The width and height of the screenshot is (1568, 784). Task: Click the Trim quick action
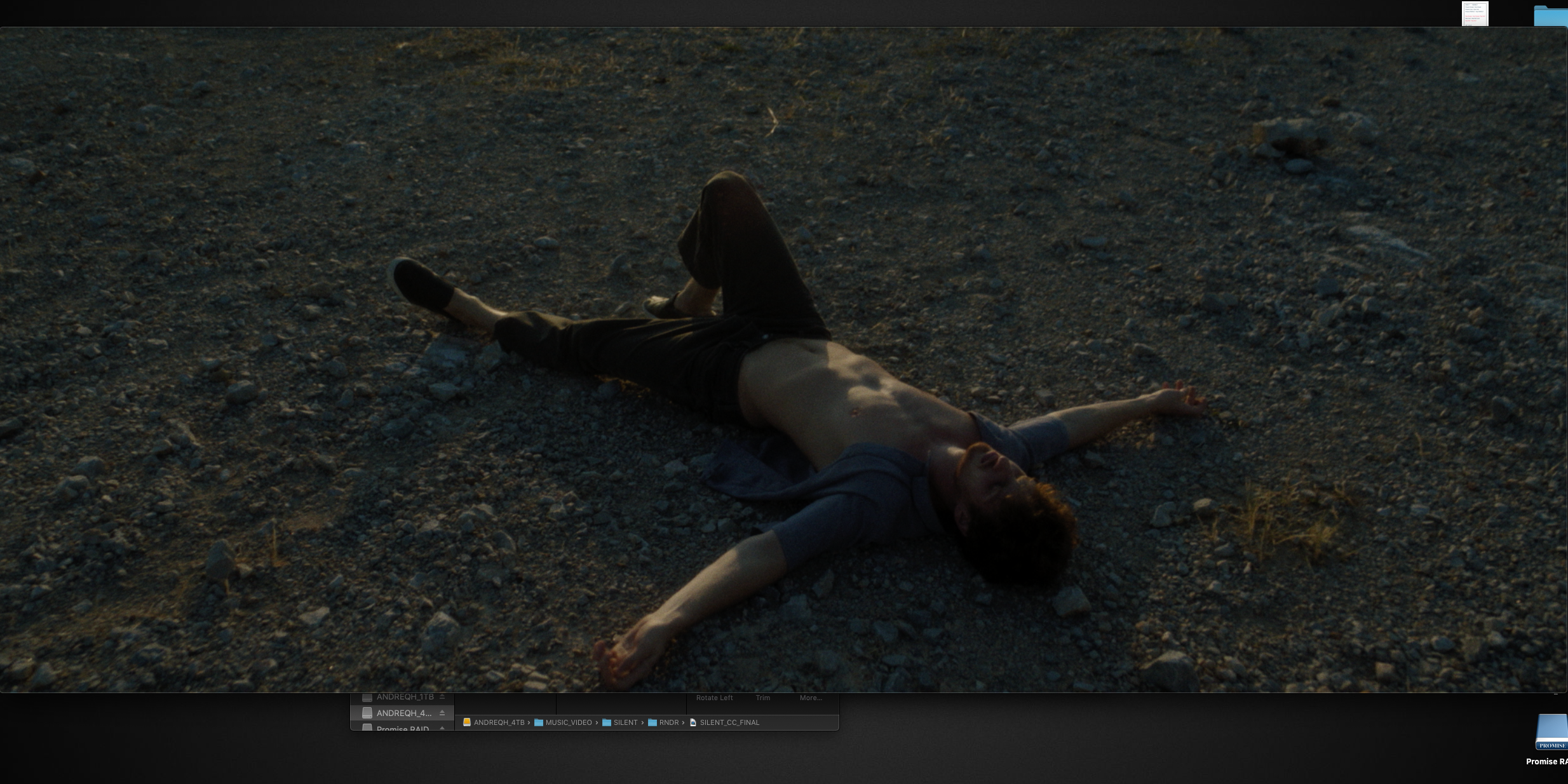pyautogui.click(x=763, y=698)
